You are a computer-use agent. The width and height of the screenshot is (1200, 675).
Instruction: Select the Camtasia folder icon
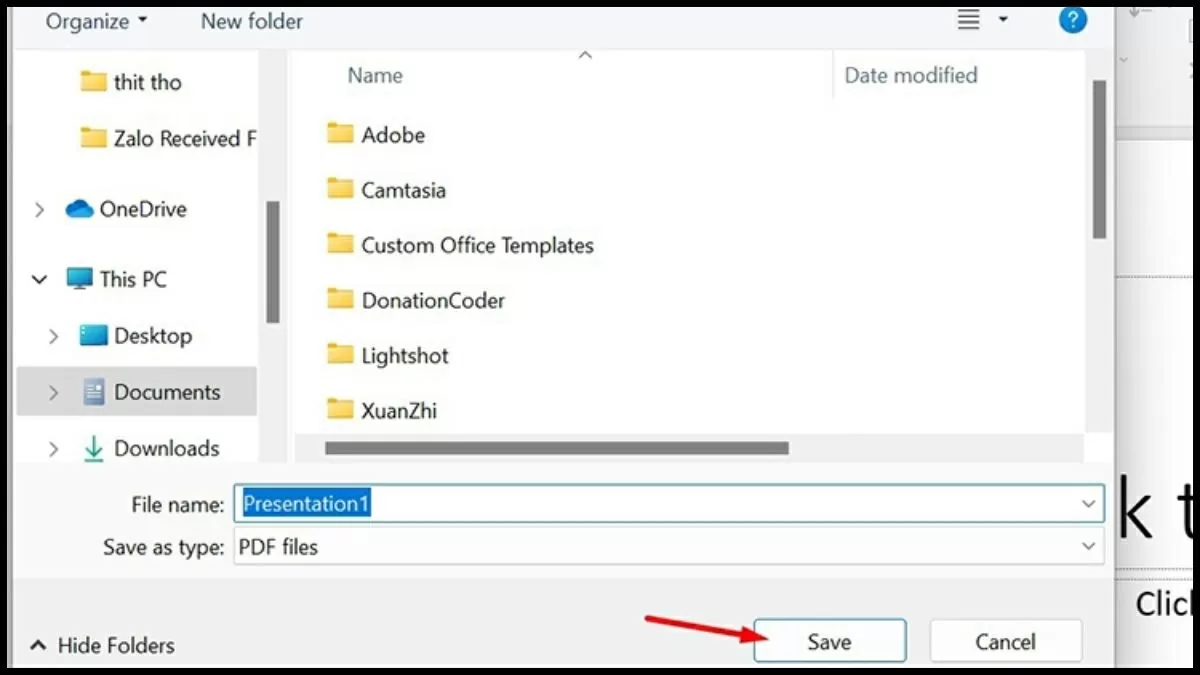pos(341,189)
